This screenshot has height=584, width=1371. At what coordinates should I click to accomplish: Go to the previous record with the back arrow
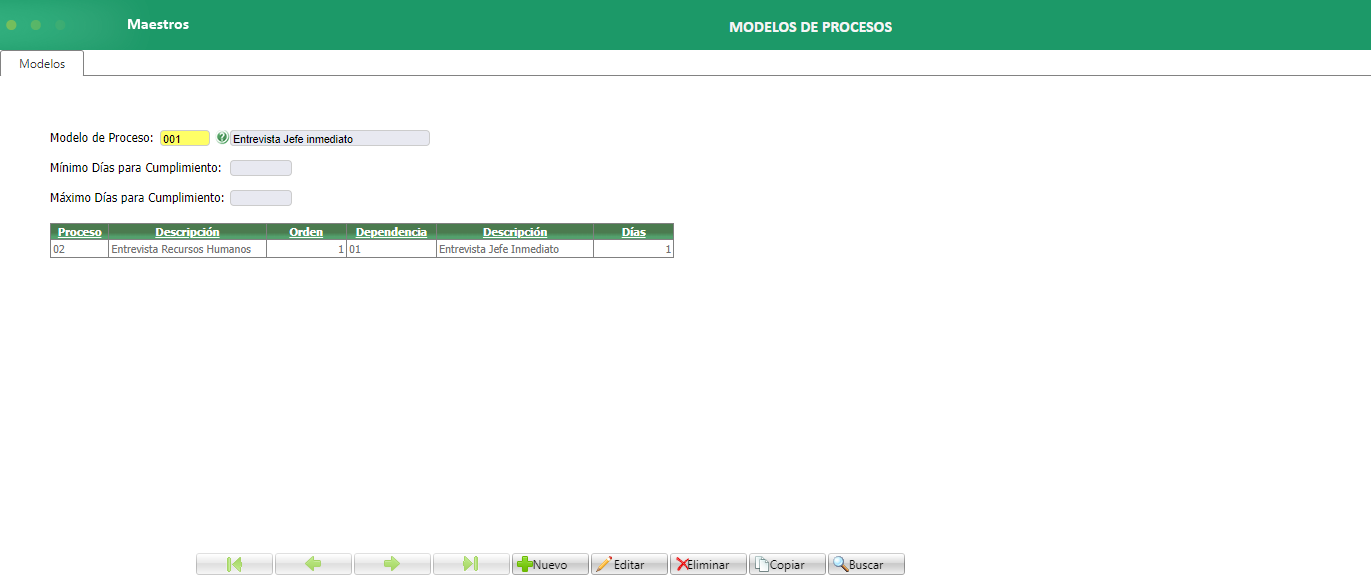coord(312,563)
